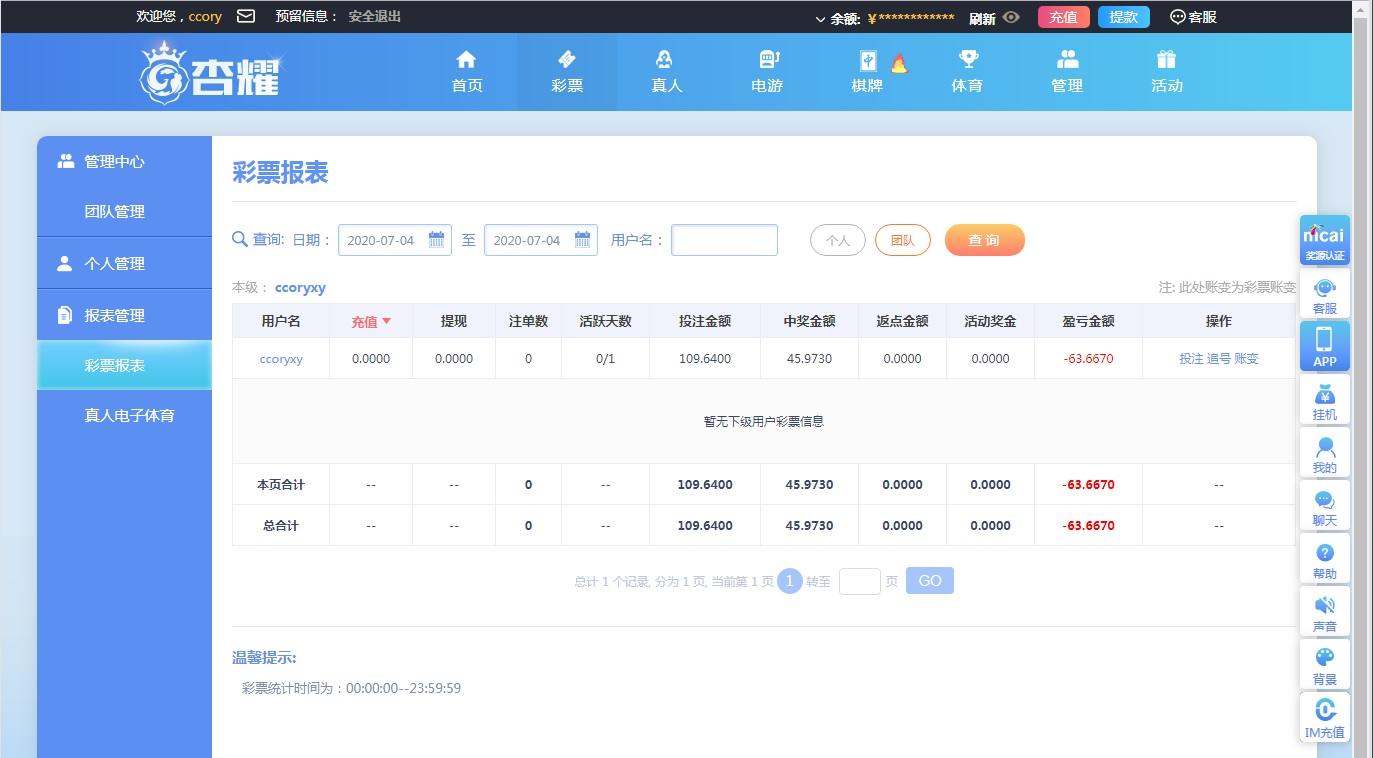Open 团队管理 in the sidebar menu
Image resolution: width=1373 pixels, height=758 pixels.
(x=114, y=211)
